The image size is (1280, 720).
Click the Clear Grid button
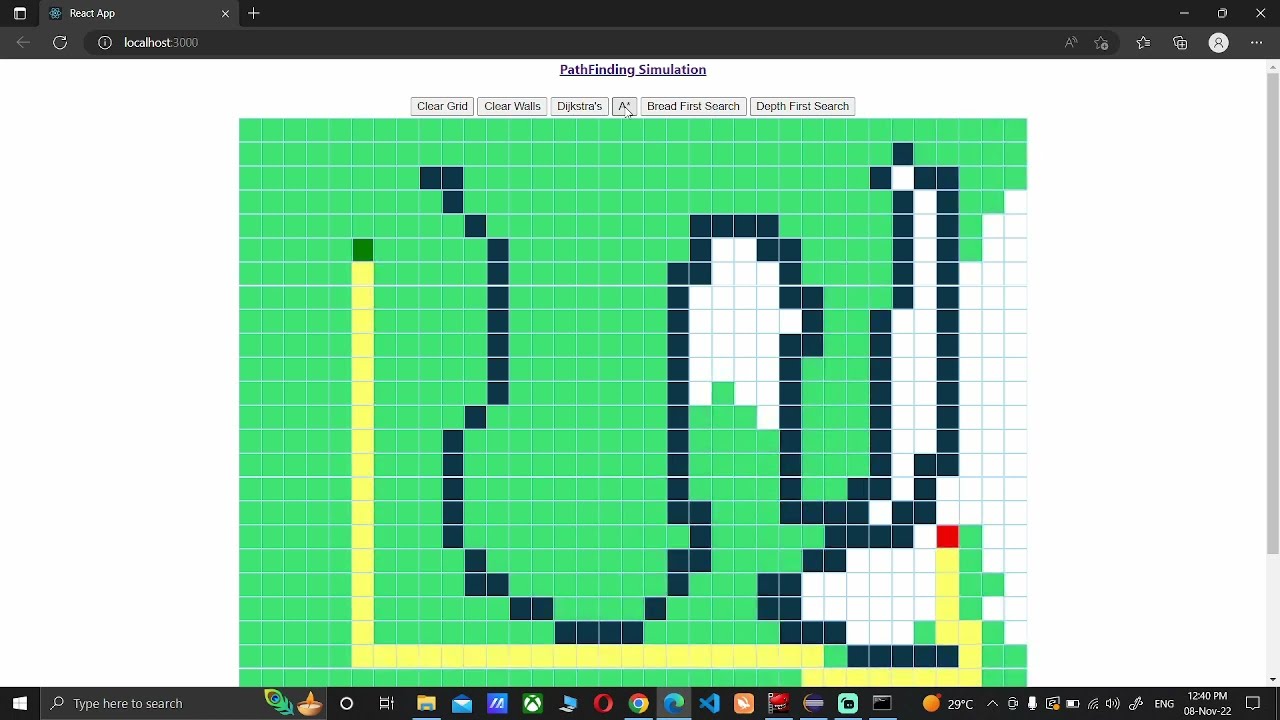(x=442, y=106)
